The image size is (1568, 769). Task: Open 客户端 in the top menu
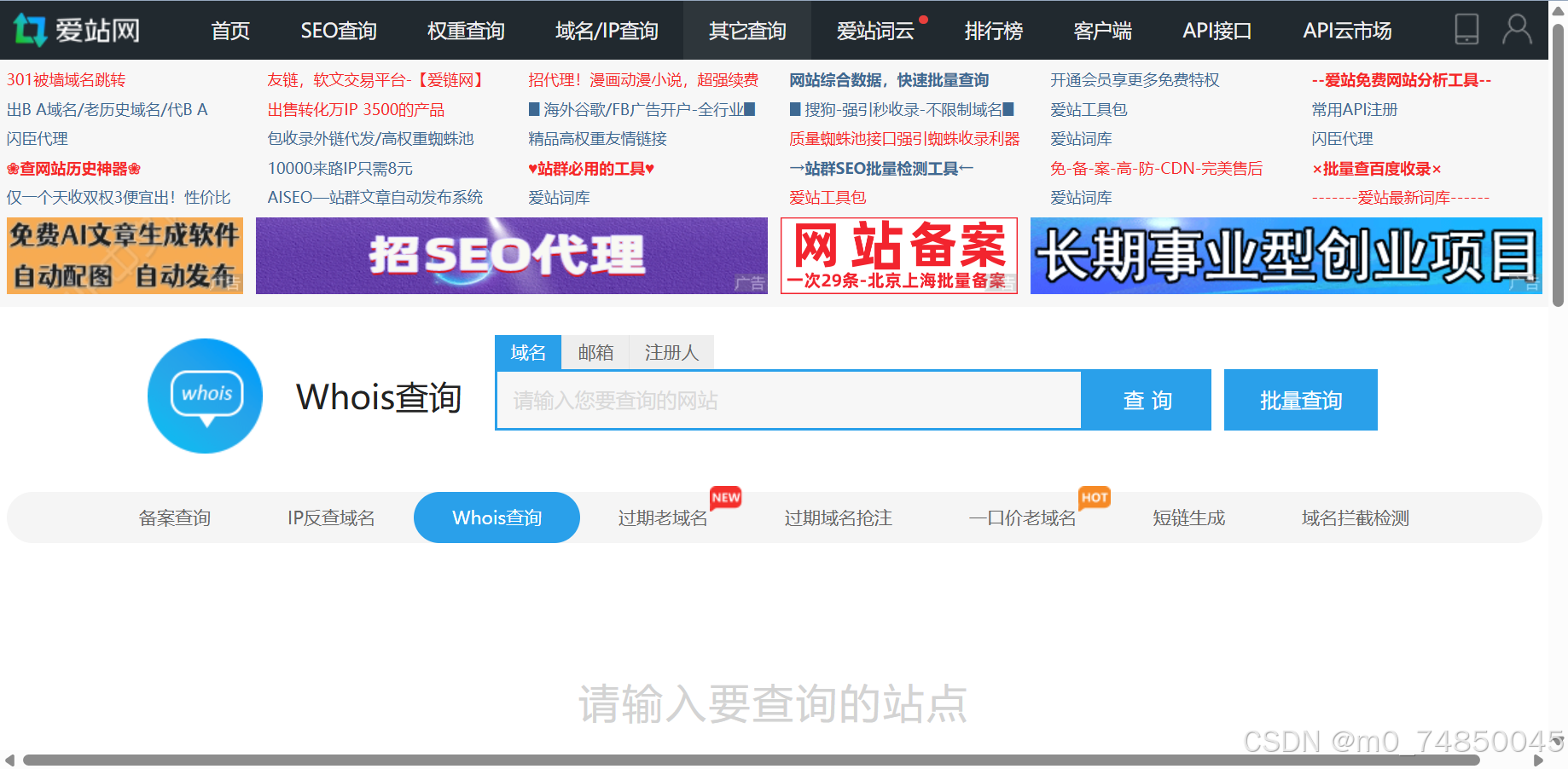(x=1103, y=31)
